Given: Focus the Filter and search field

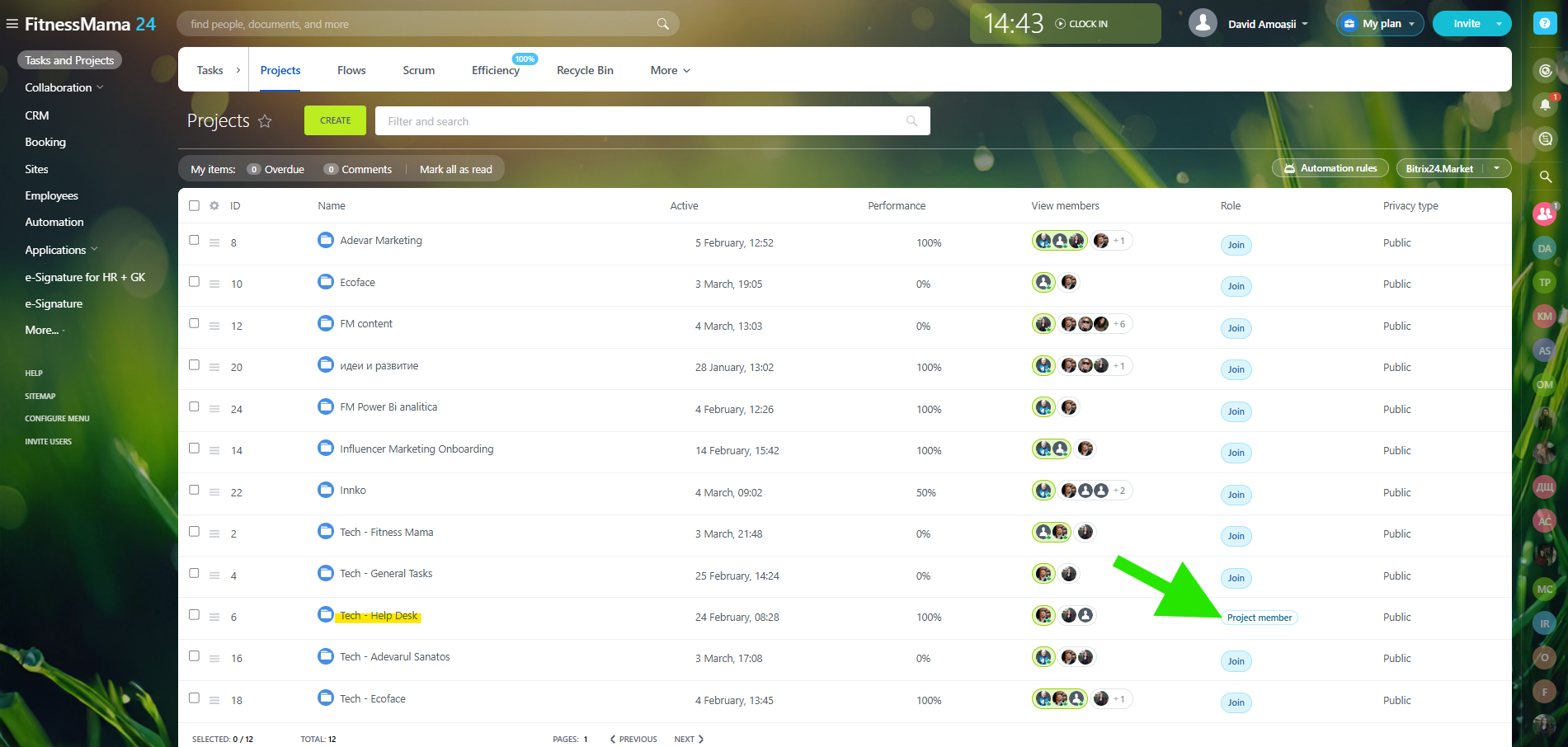Looking at the screenshot, I should 643,121.
